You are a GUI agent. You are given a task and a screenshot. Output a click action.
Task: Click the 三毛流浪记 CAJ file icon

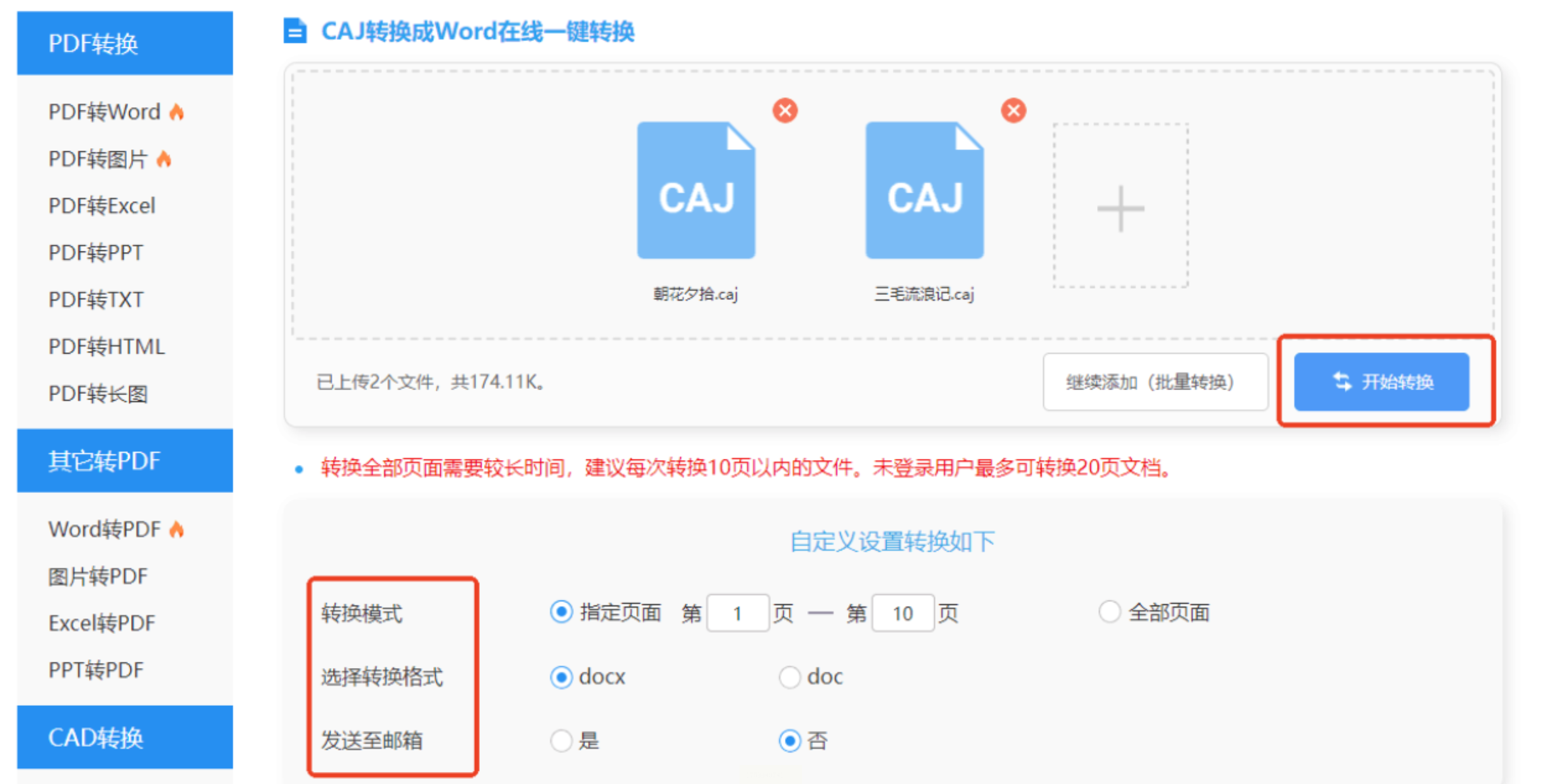point(924,190)
